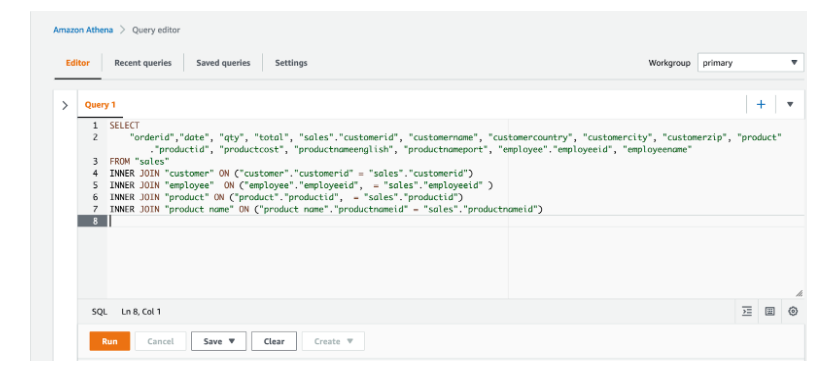Open the query tabs options arrow
836x384 pixels.
click(790, 105)
